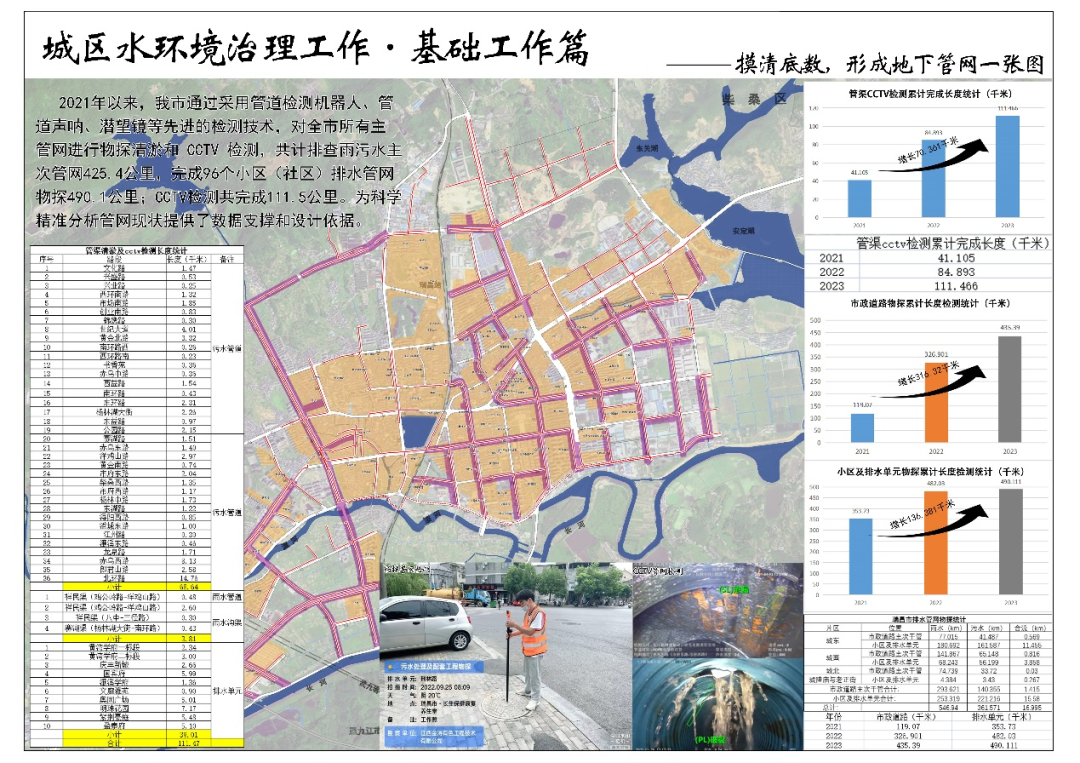Click the yellow '合计' total row
This screenshot has height=763, width=1080.
[x=153, y=743]
